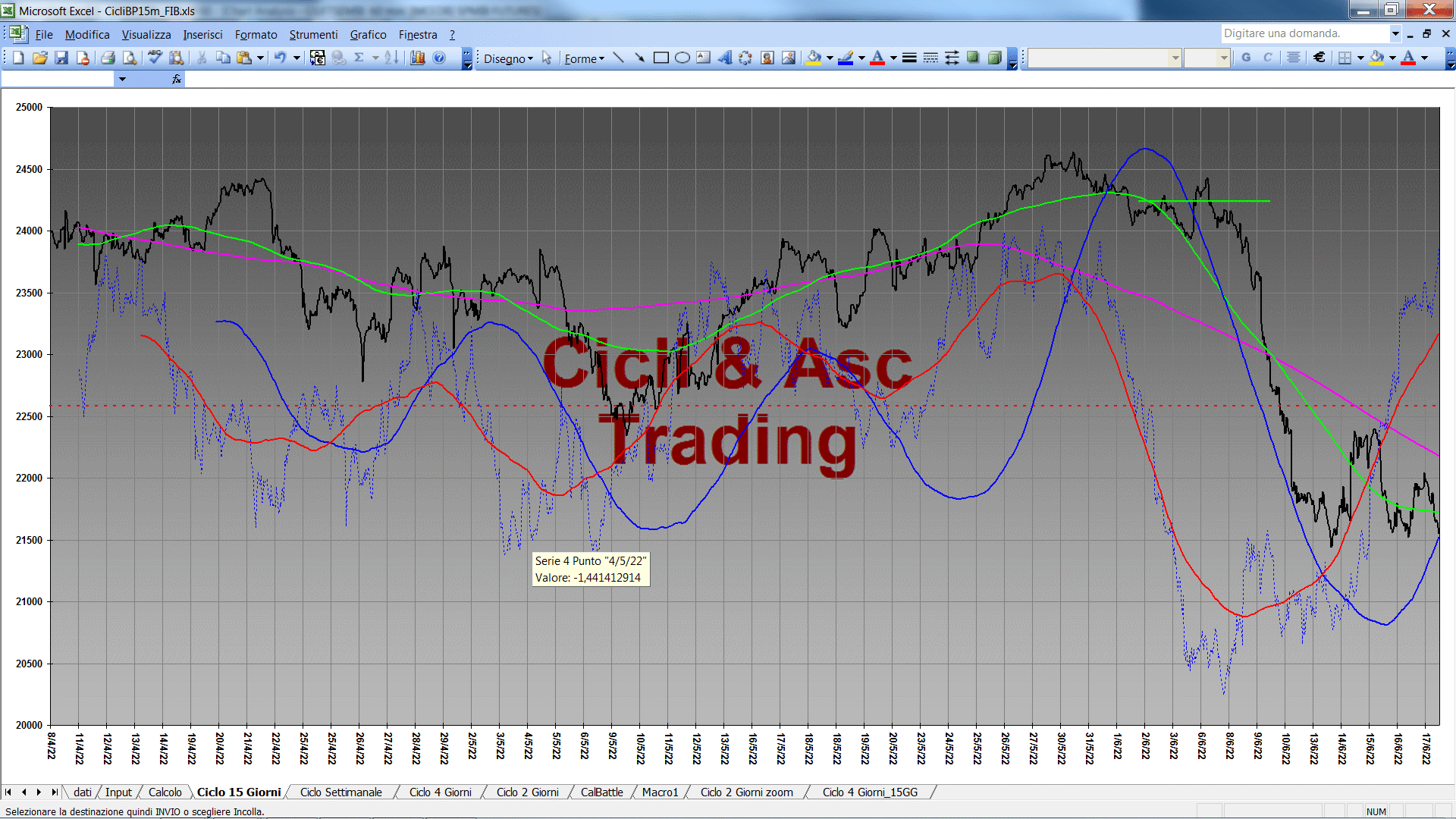Open the Strumenti menu

click(313, 35)
